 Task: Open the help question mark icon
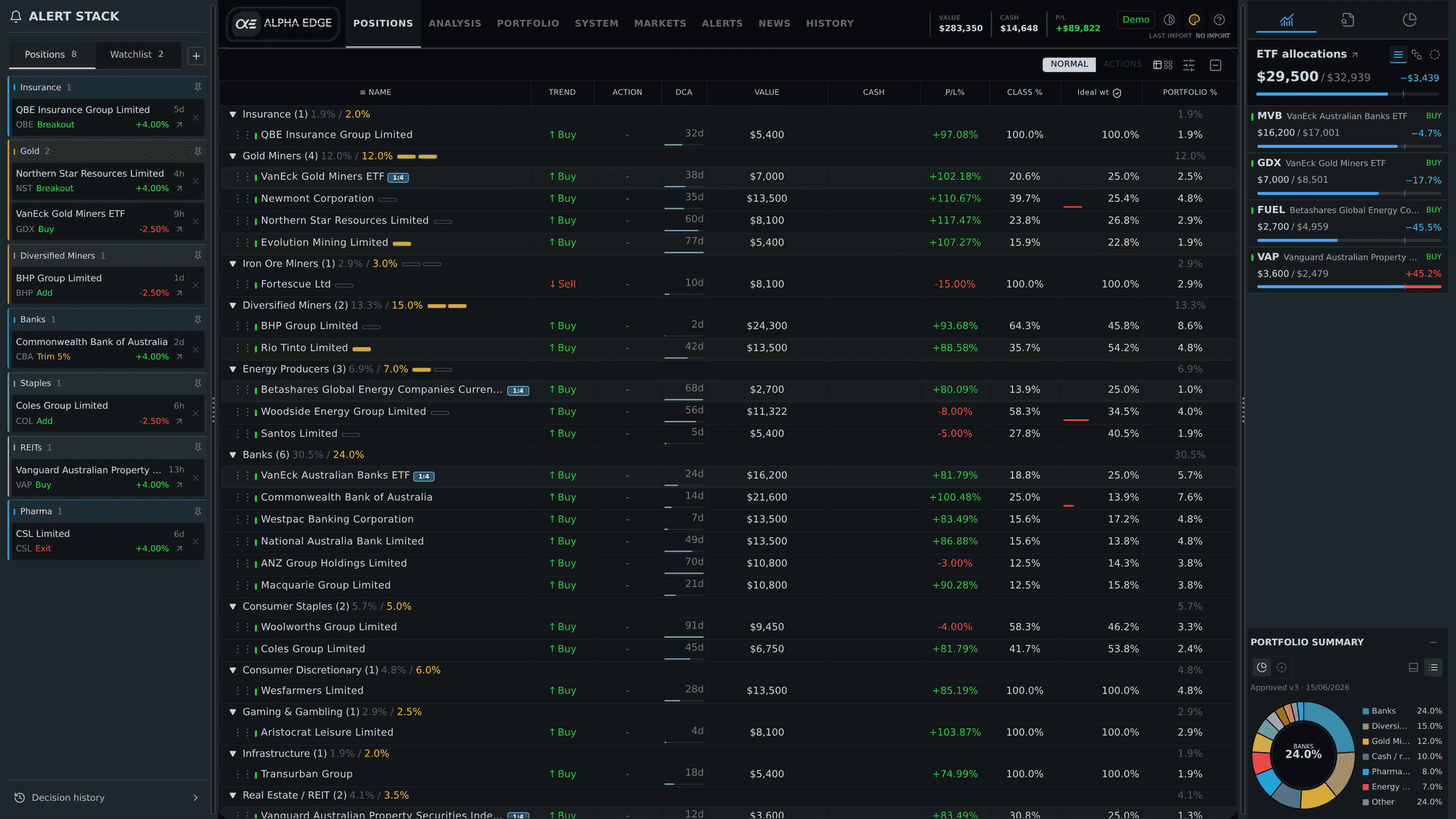click(x=1219, y=20)
